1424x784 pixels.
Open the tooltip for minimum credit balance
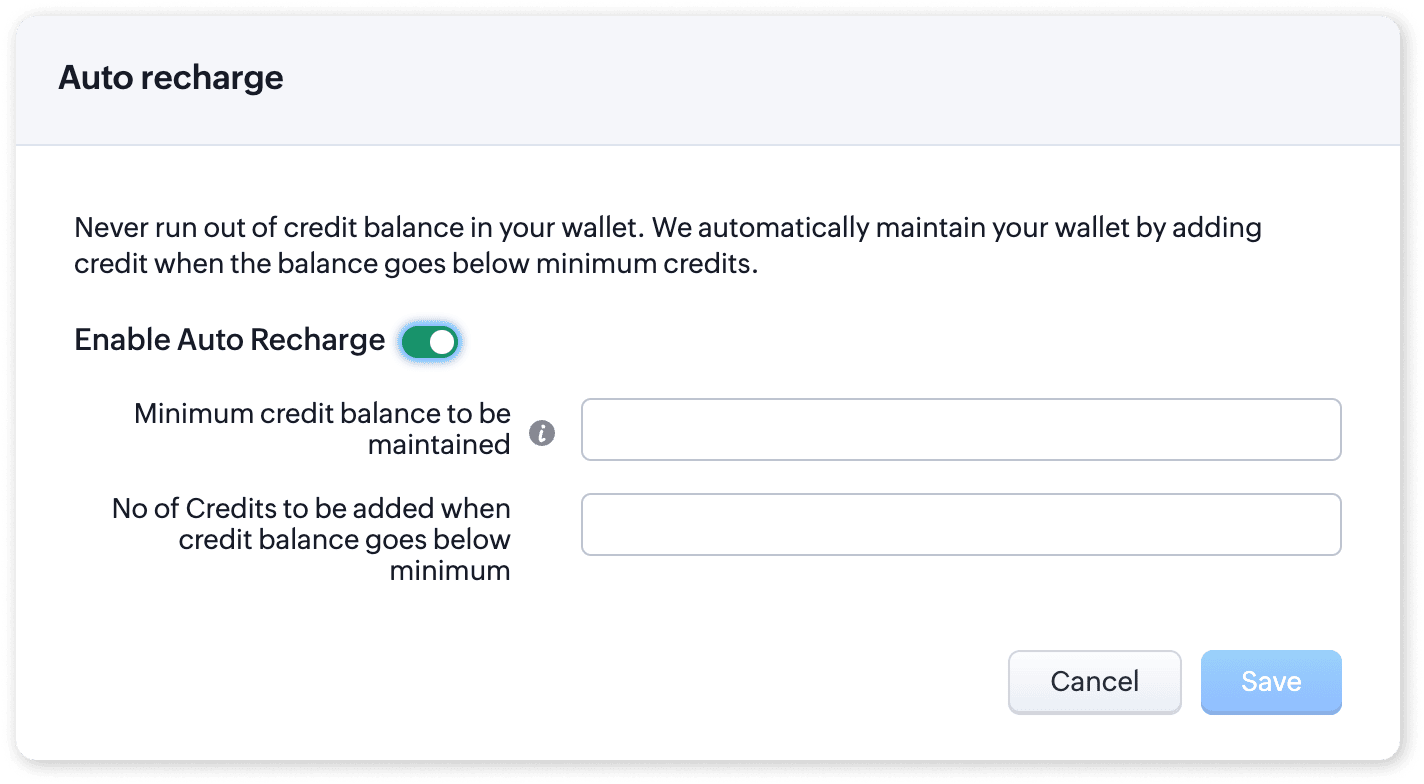coord(542,433)
